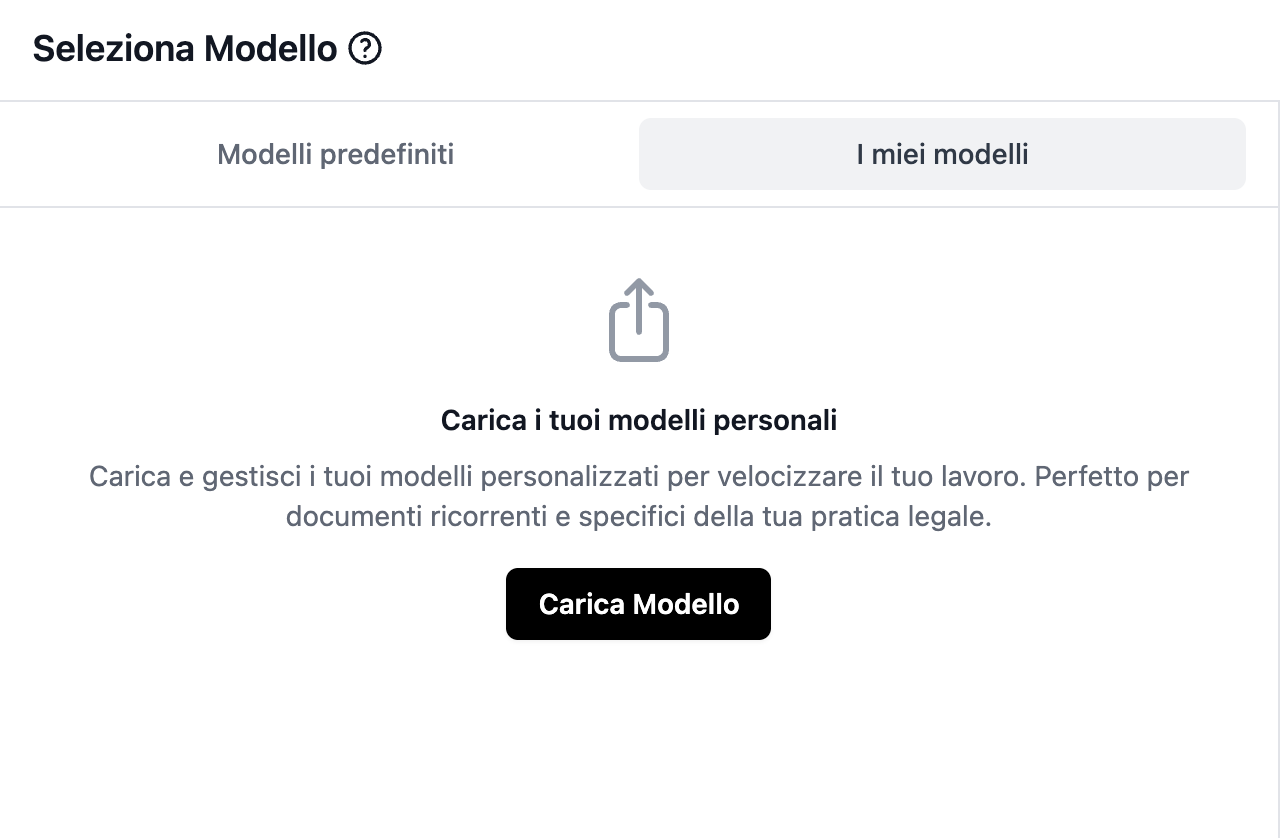Click the Seleziona Modello title

185,48
